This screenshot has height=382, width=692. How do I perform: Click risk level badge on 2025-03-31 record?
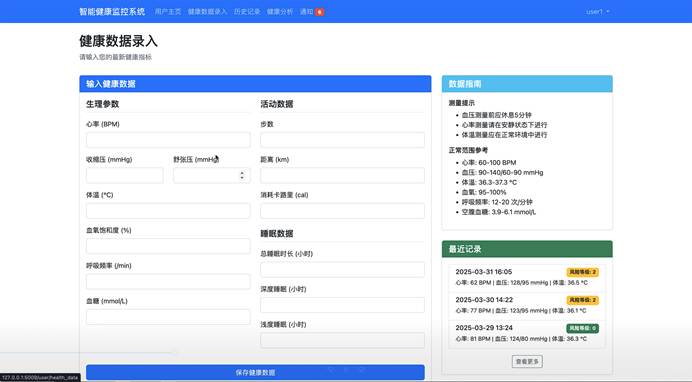(583, 272)
